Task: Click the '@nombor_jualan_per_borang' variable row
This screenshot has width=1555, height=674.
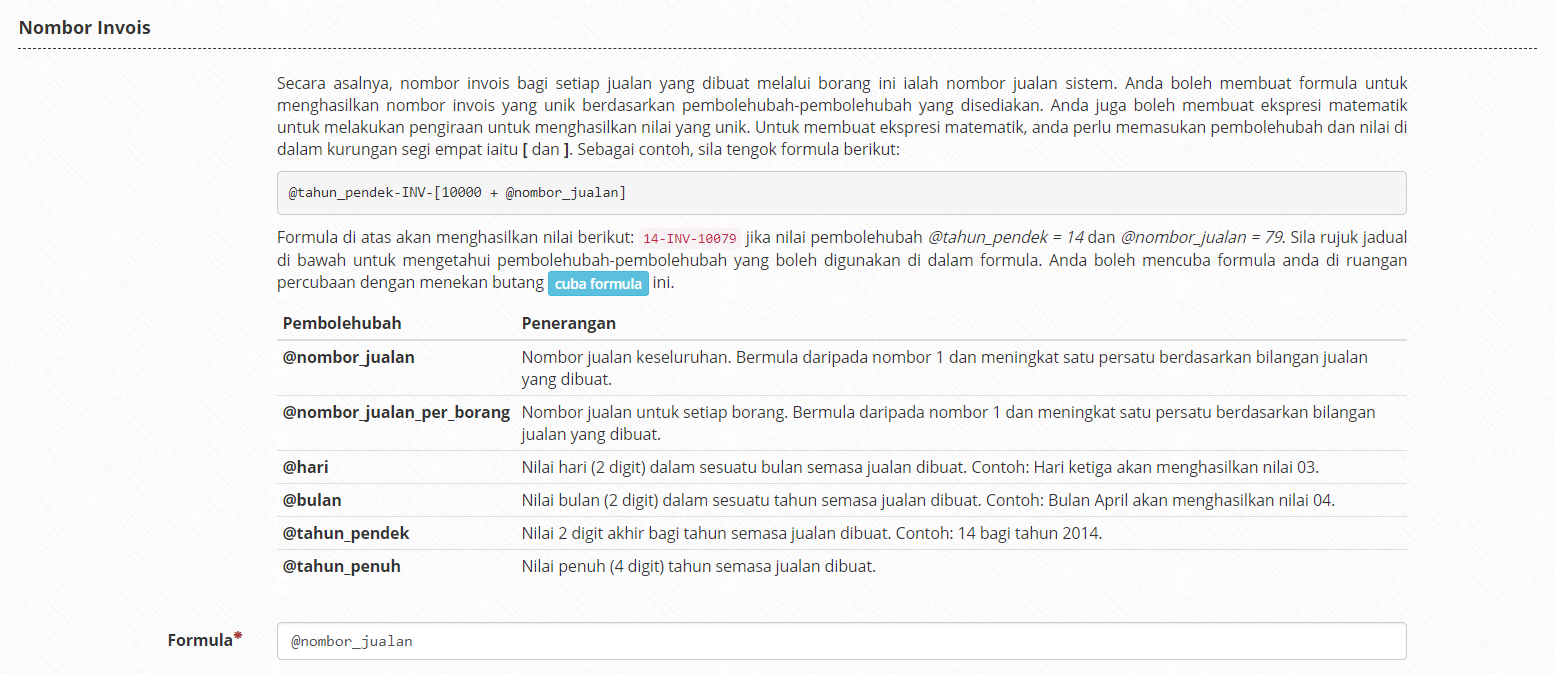Action: [396, 411]
